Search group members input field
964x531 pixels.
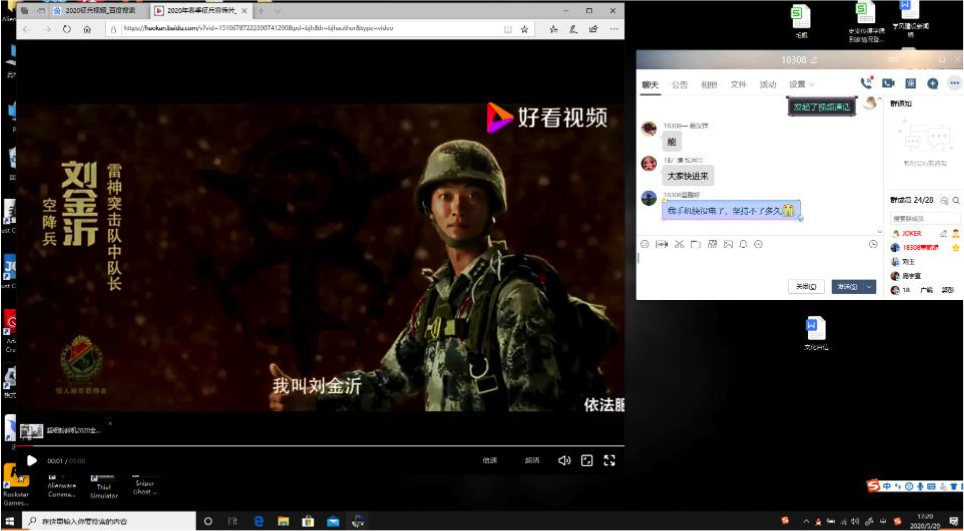tap(925, 218)
